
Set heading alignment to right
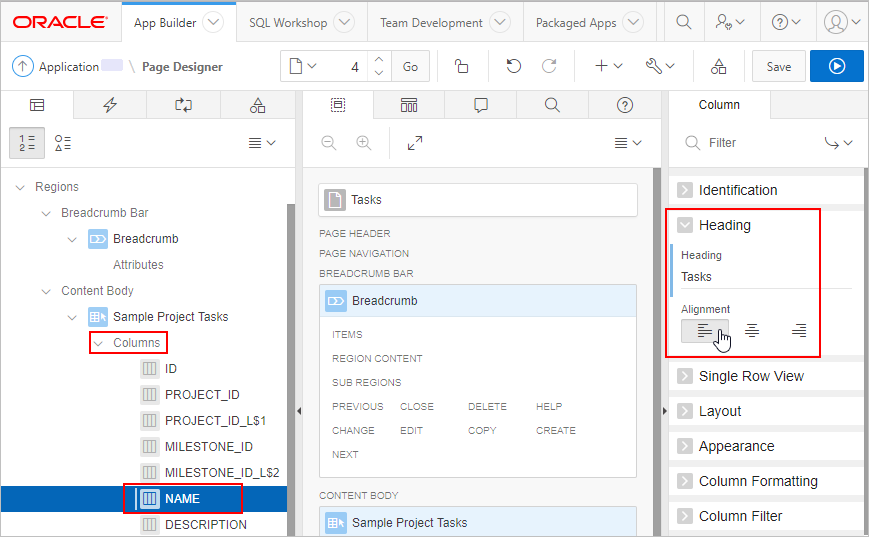tap(799, 331)
